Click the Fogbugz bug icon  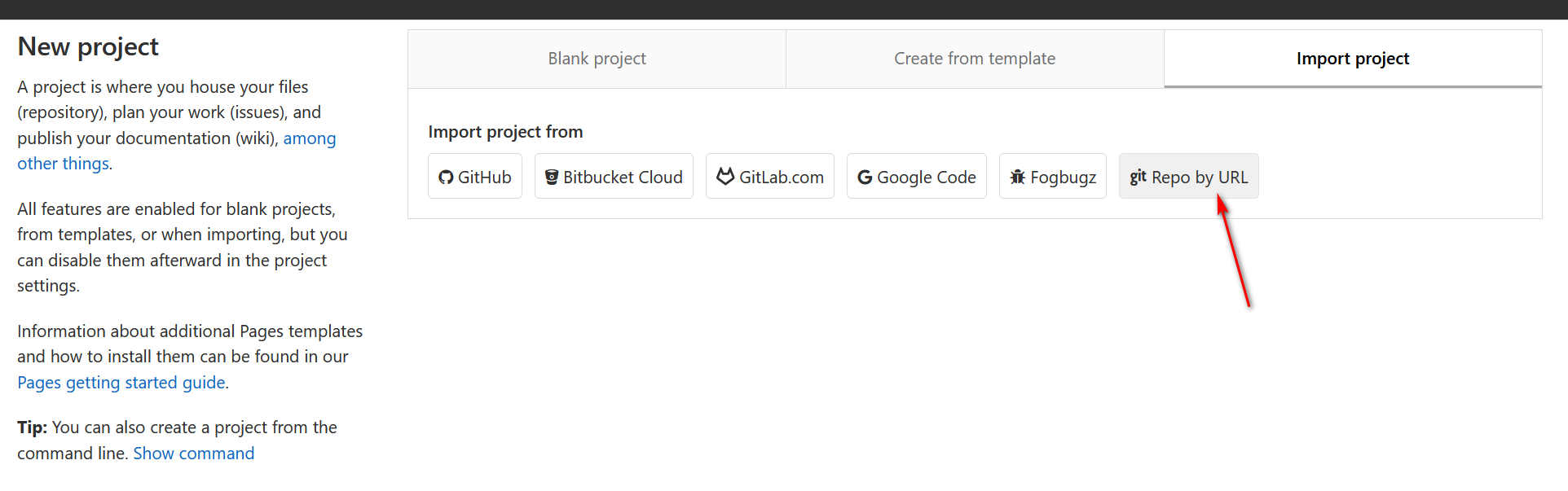1018,177
